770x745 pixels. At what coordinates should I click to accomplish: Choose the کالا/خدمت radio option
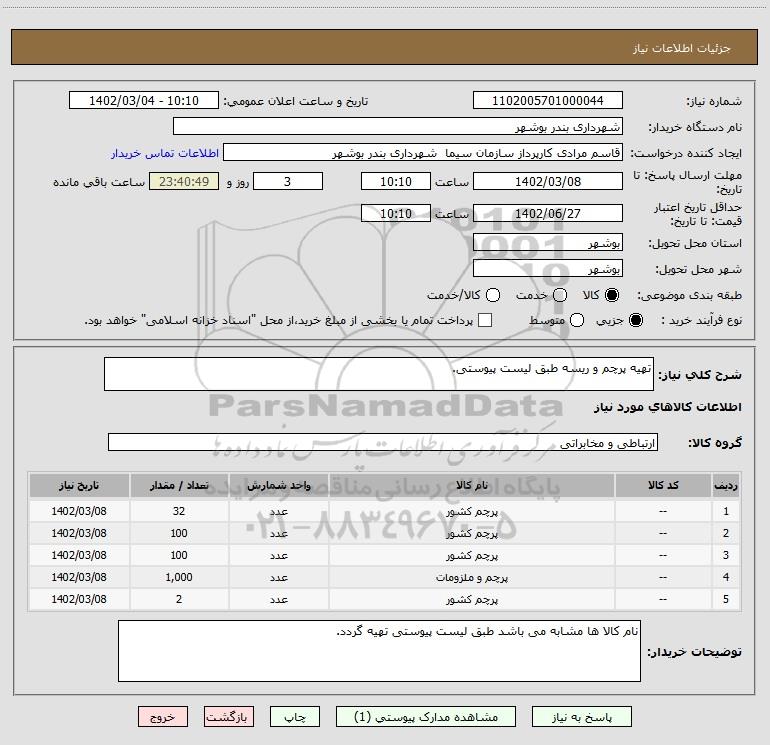coord(492,295)
